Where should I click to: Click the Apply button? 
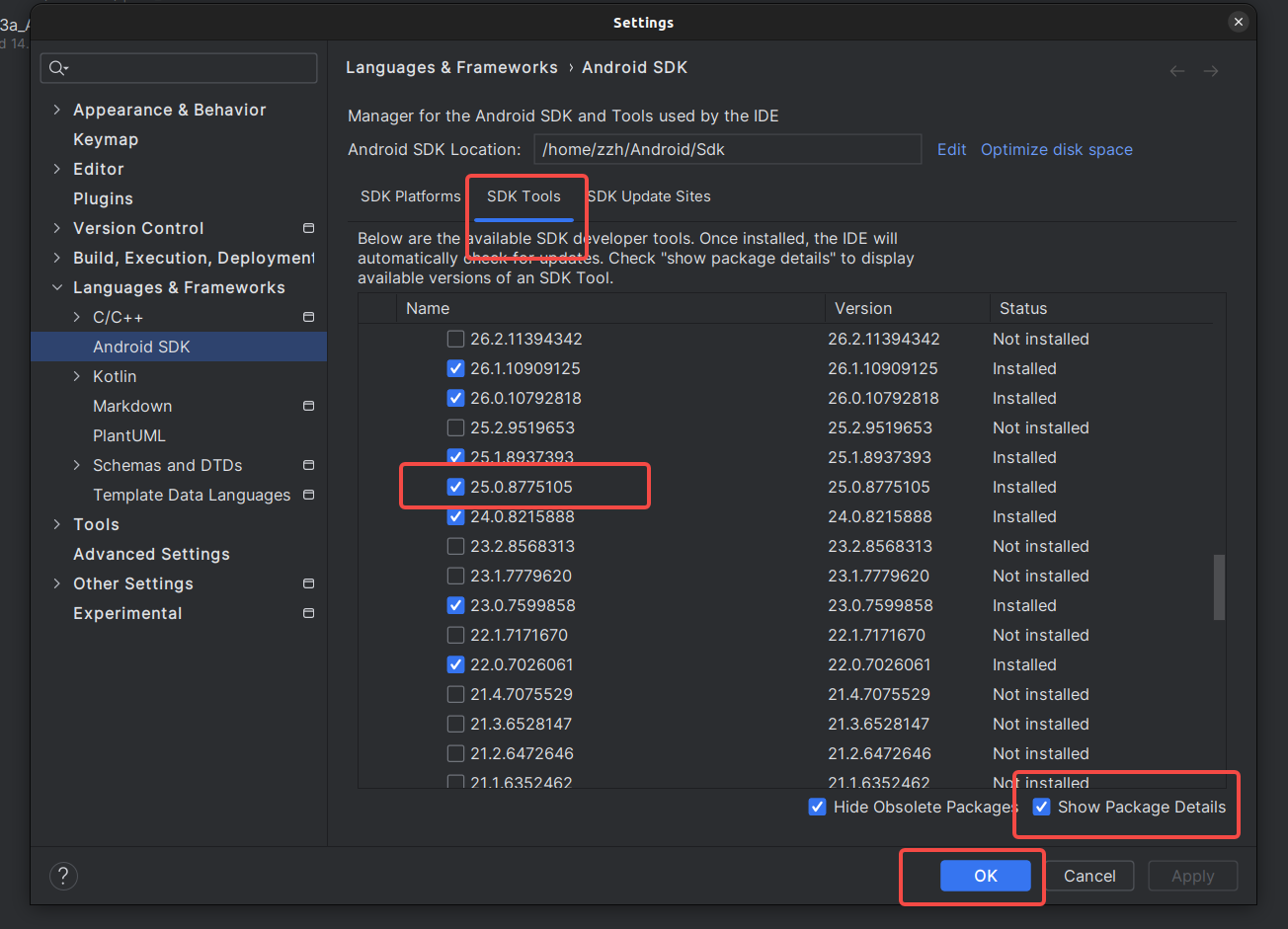click(x=1192, y=876)
